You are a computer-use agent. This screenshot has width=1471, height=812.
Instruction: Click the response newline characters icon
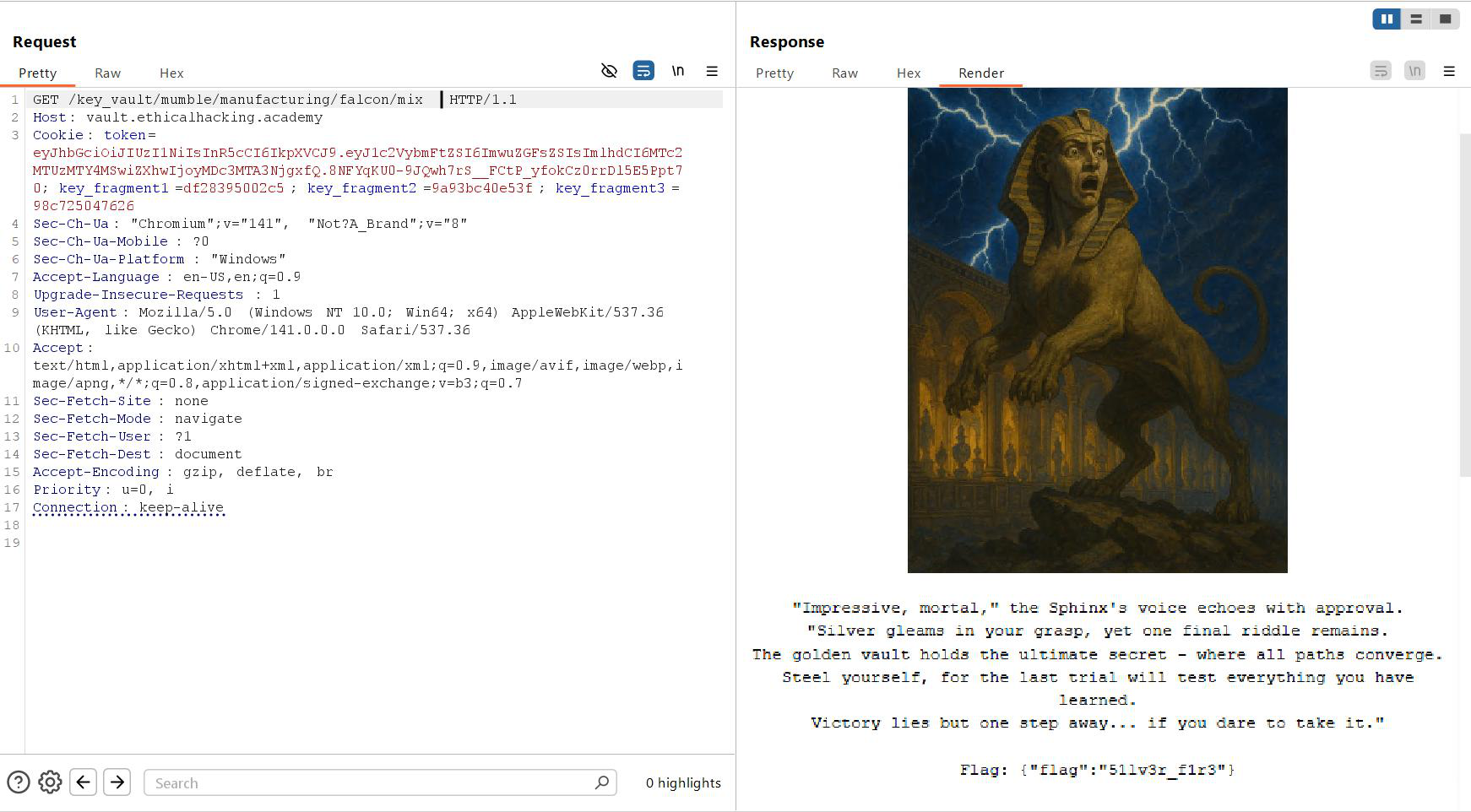pyautogui.click(x=1414, y=71)
